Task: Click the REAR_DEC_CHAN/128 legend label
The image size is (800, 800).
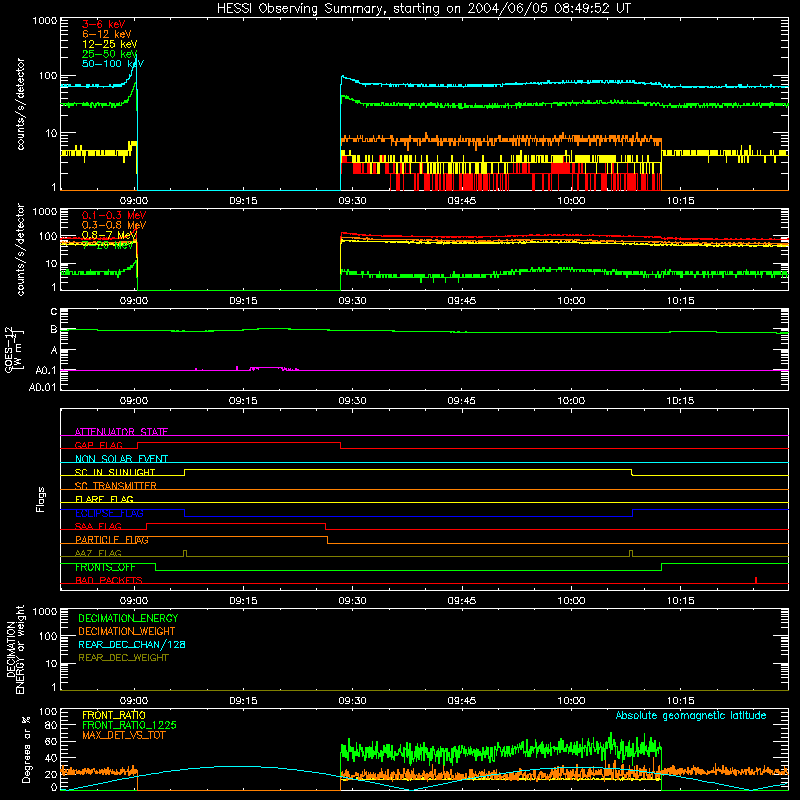Action: click(132, 644)
